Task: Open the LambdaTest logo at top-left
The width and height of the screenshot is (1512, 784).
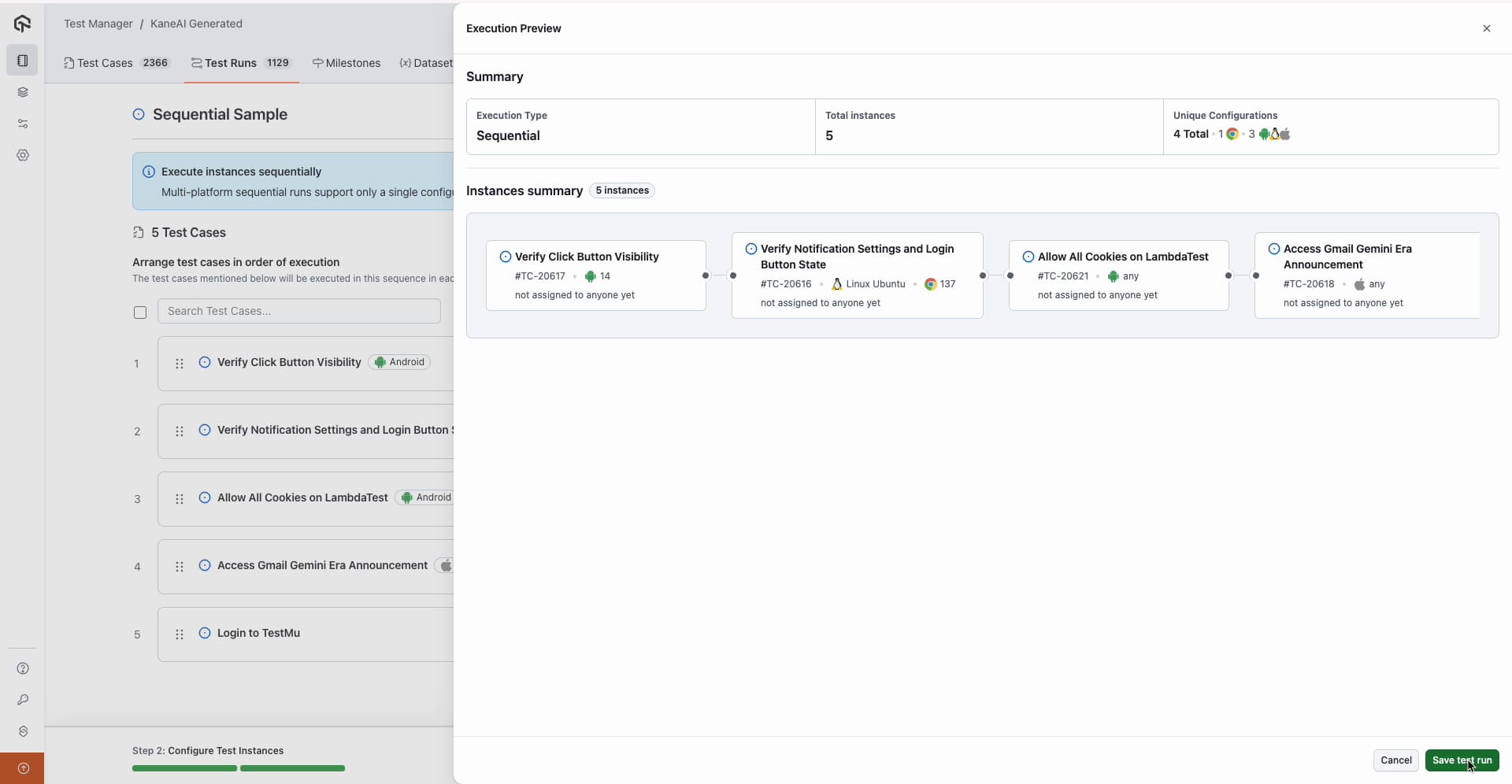Action: [22, 24]
